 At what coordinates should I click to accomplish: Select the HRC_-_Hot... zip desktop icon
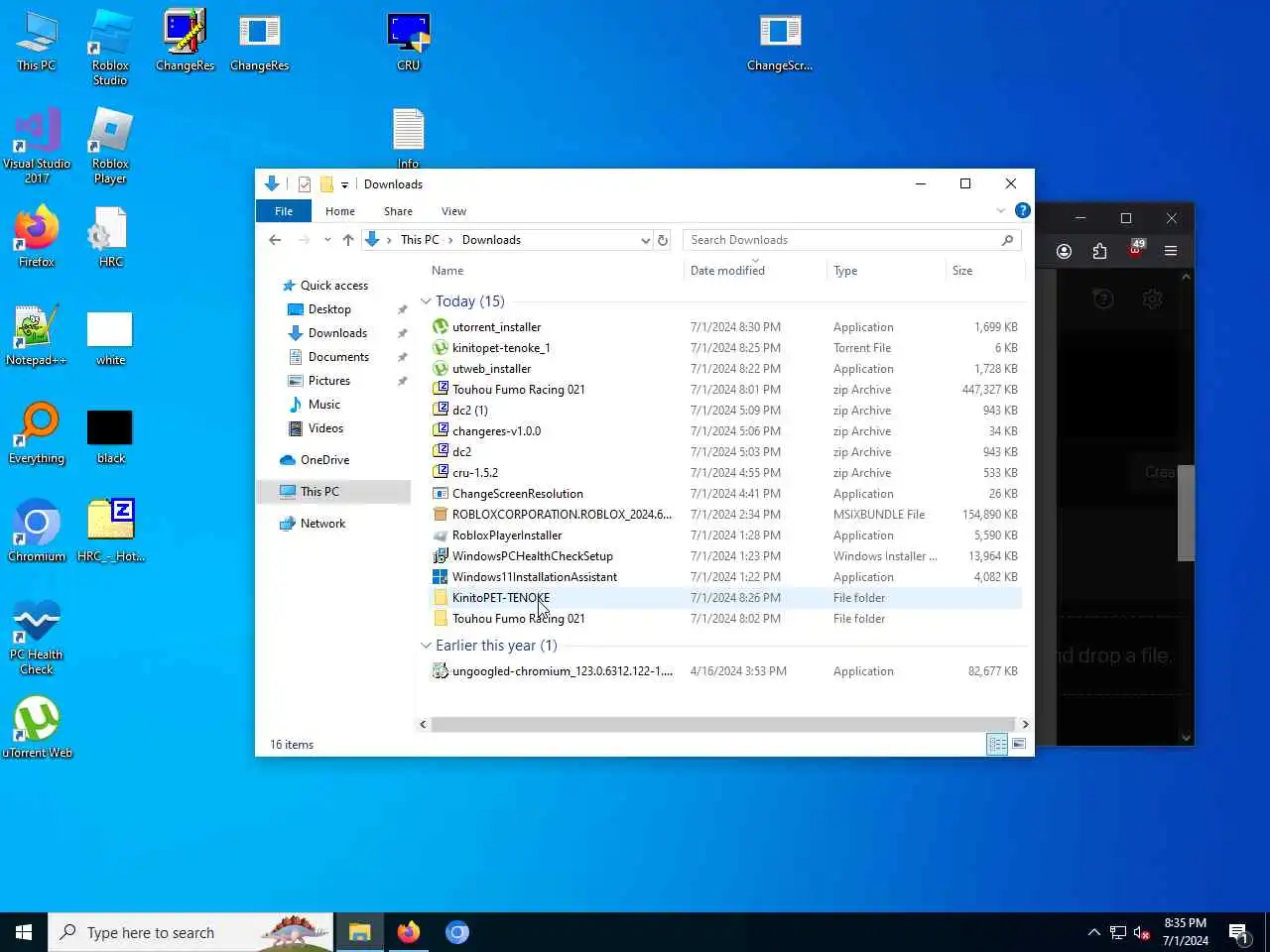tap(110, 532)
